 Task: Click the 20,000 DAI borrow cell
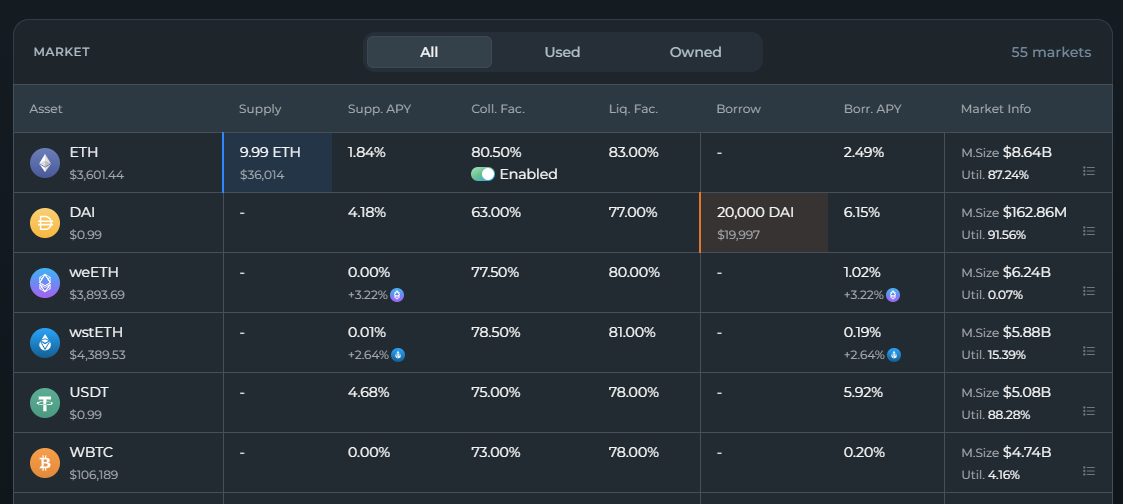[764, 223]
